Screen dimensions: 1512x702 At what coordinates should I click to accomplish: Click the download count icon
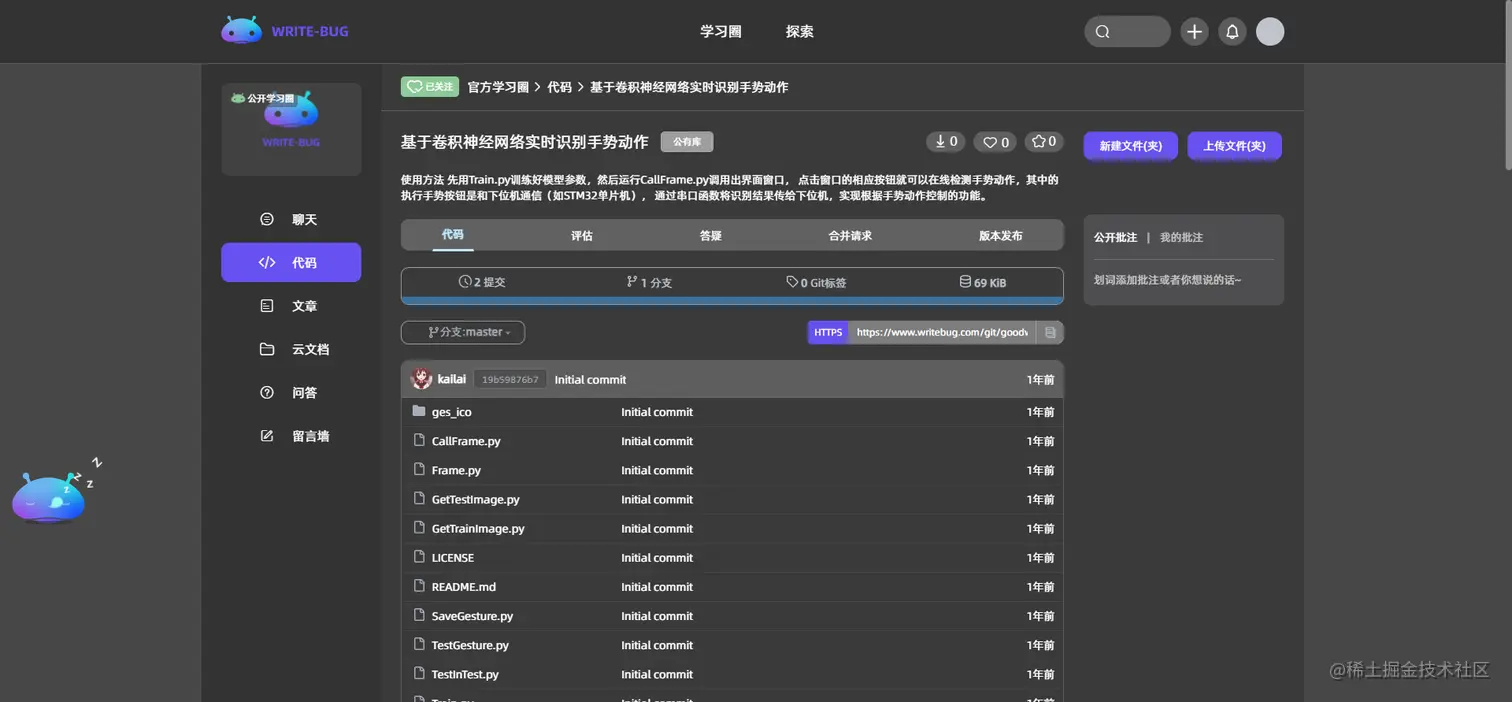point(945,142)
